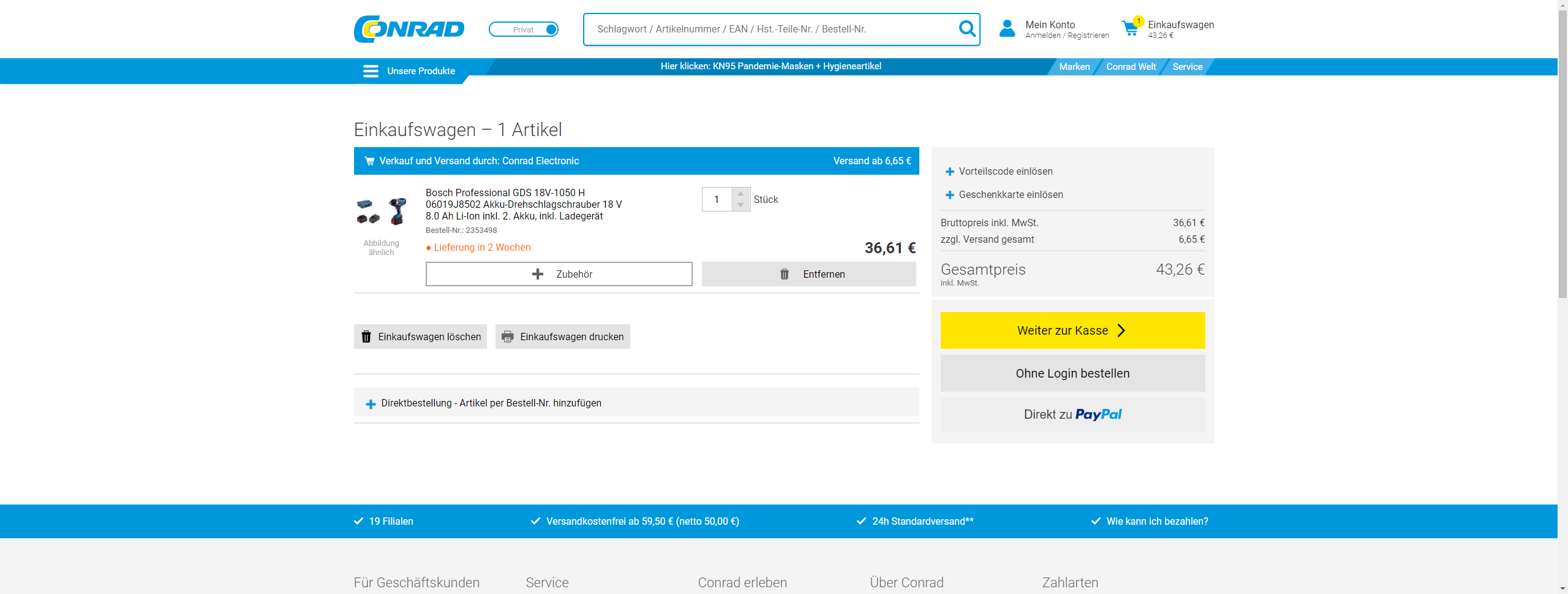Toggle the Privat customer type switch
Image resolution: width=1568 pixels, height=594 pixels.
click(524, 29)
